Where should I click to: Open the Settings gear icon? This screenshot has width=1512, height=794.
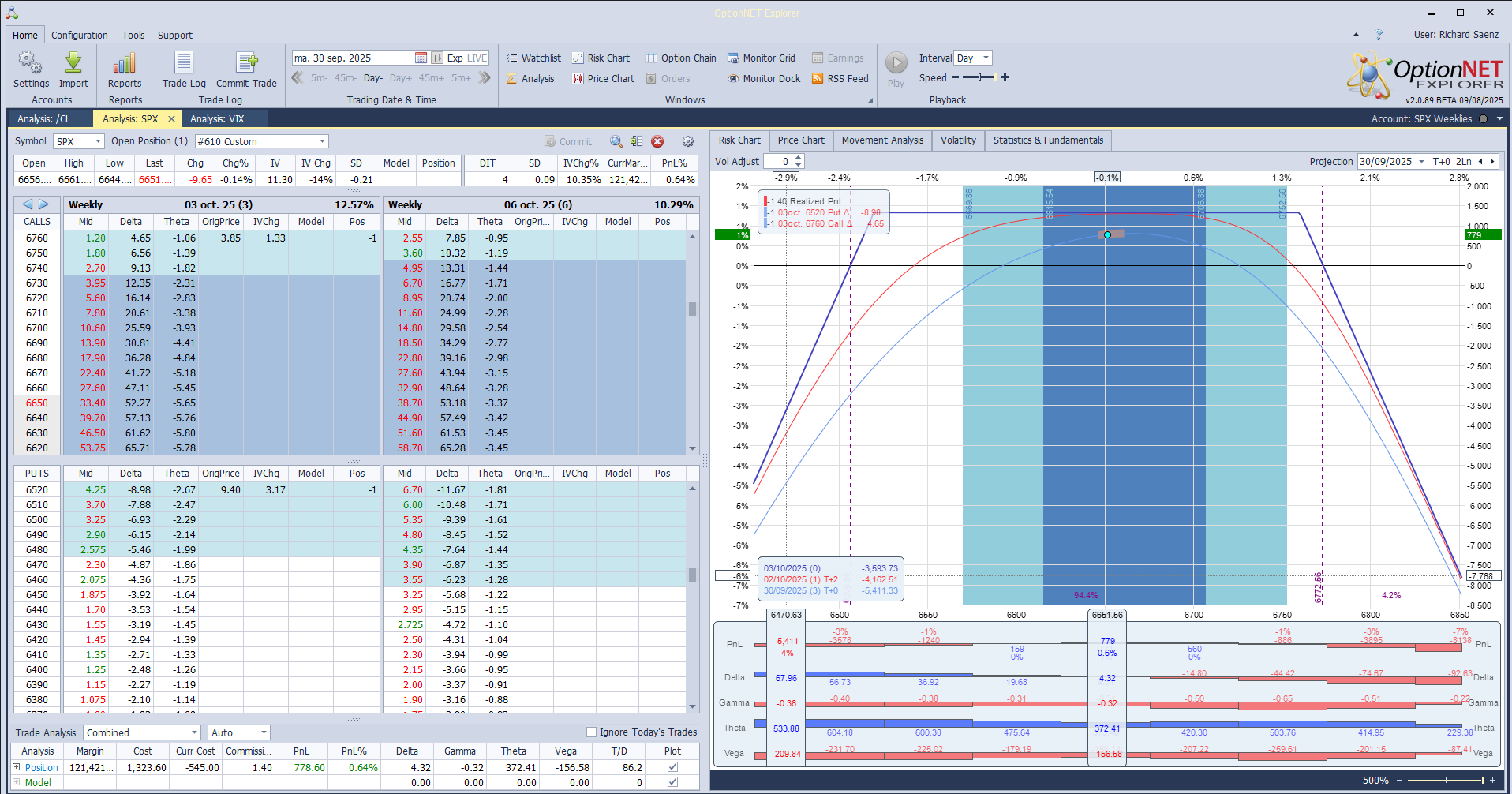click(x=31, y=63)
